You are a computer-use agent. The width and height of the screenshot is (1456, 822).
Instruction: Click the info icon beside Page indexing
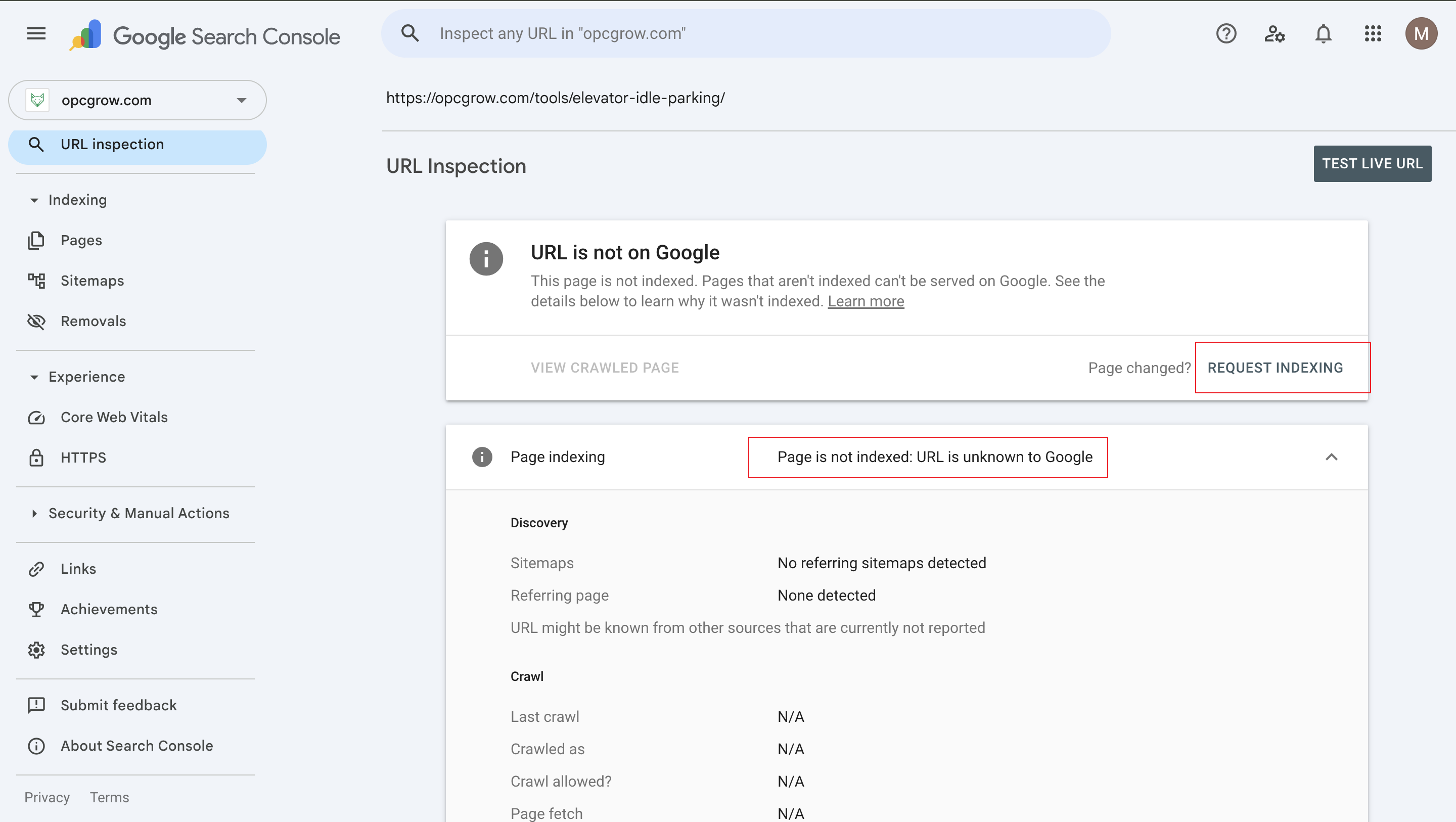(x=482, y=457)
